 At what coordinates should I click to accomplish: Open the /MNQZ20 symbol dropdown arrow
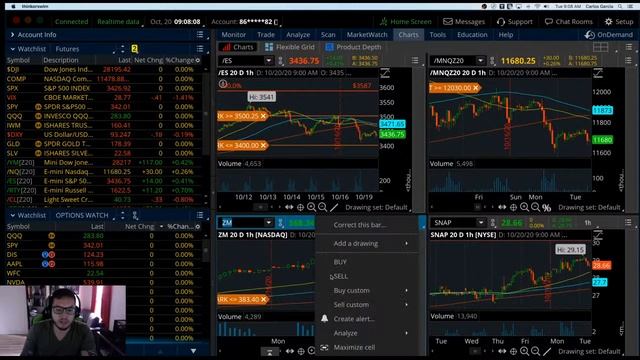[x=481, y=60]
